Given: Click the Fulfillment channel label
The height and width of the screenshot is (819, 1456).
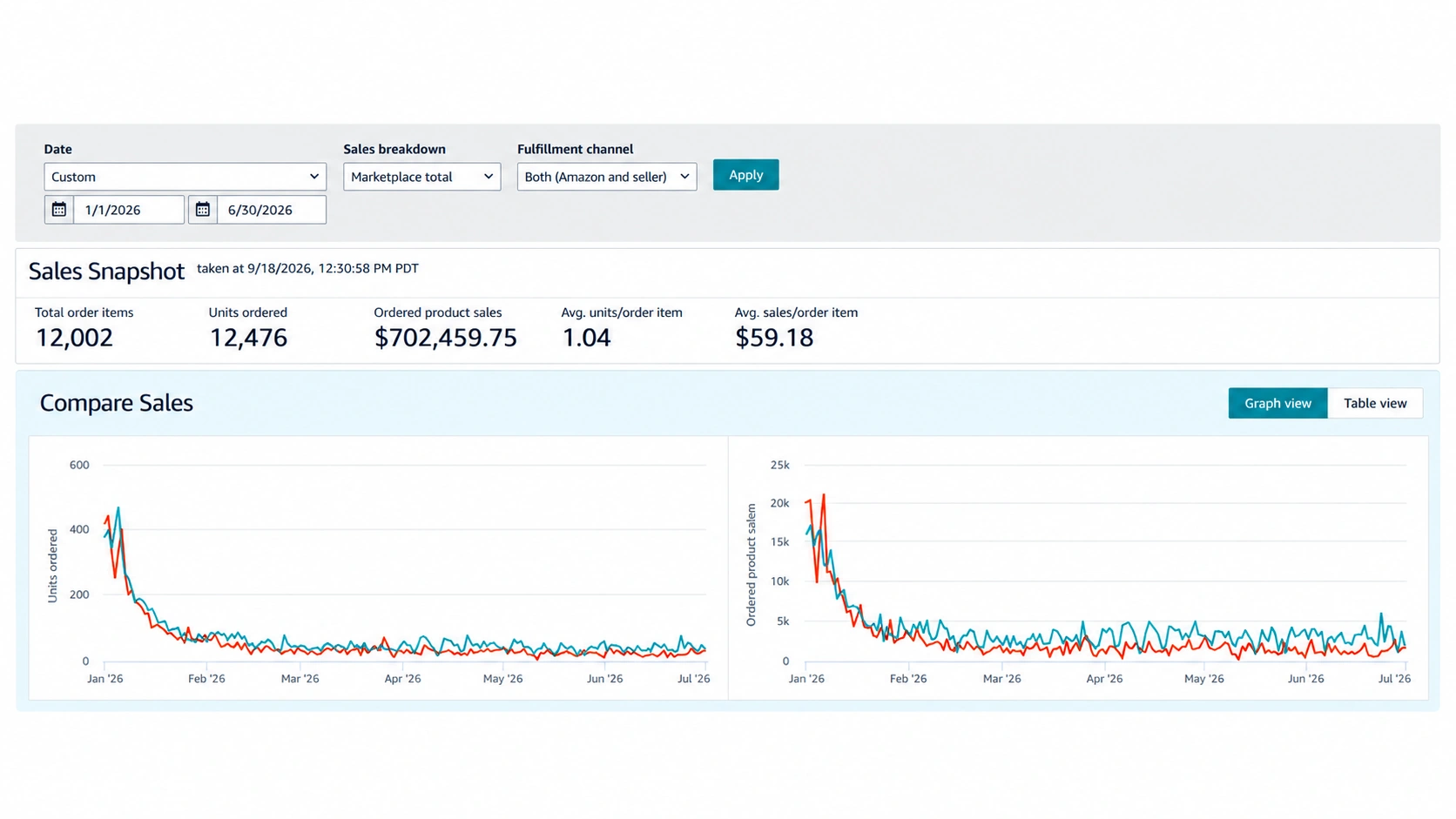Looking at the screenshot, I should coord(576,149).
